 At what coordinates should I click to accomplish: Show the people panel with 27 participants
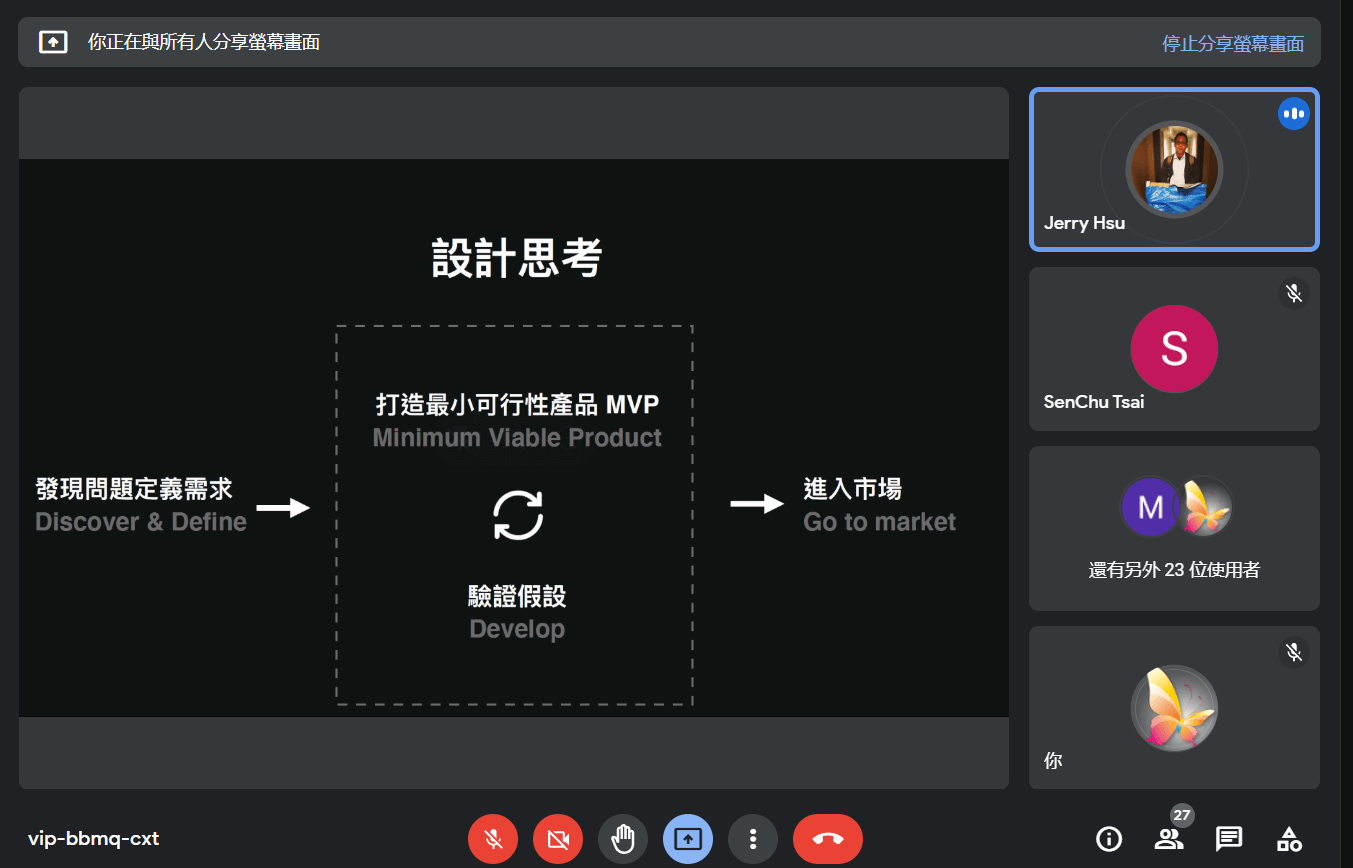pos(1168,839)
